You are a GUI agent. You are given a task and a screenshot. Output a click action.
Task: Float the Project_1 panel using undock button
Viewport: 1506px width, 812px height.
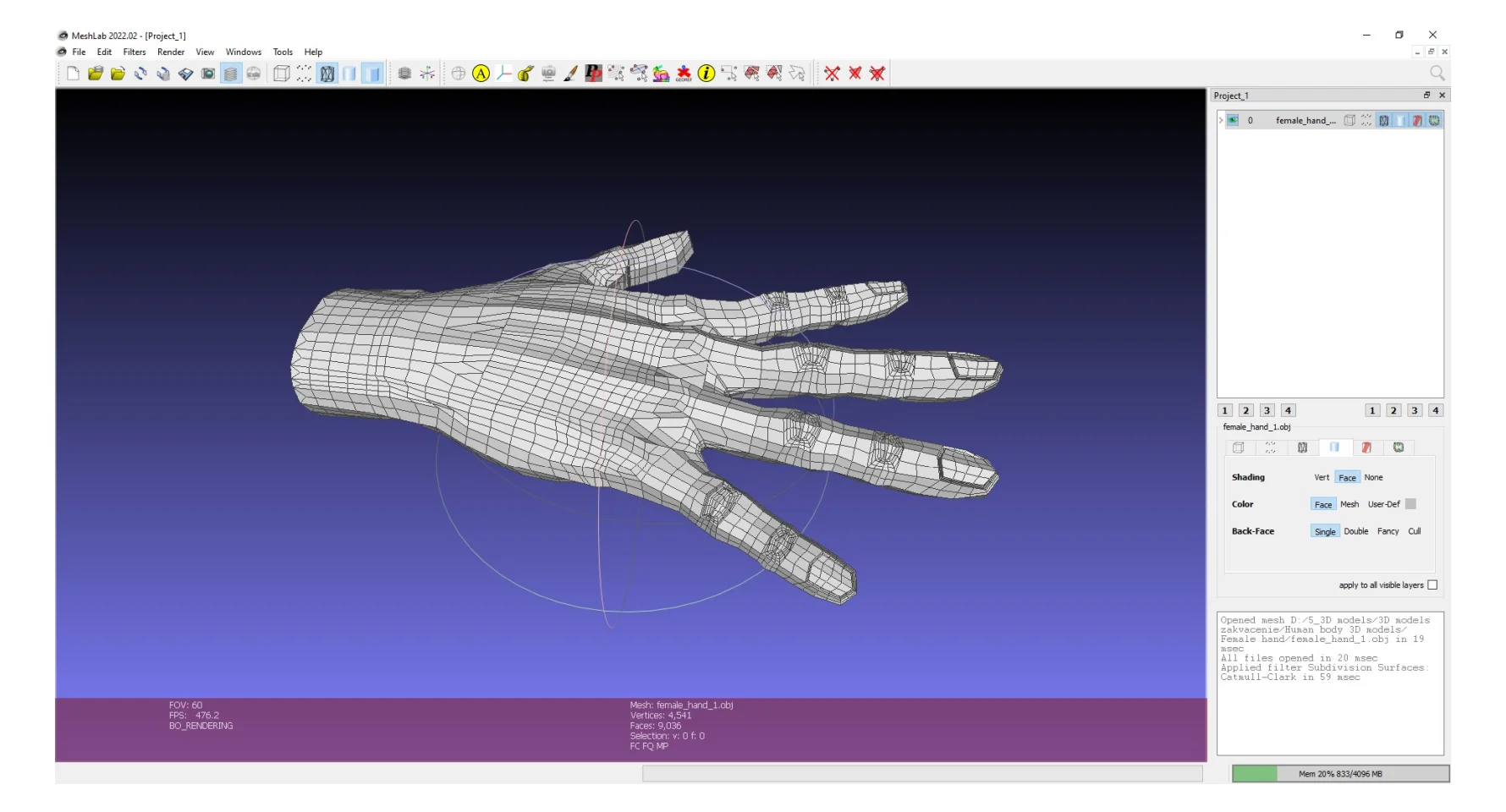1426,96
